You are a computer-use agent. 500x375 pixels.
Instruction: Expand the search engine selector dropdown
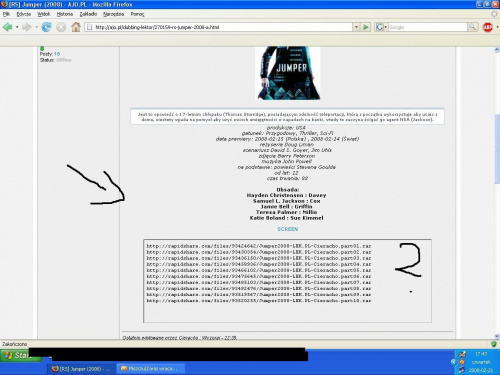point(386,27)
